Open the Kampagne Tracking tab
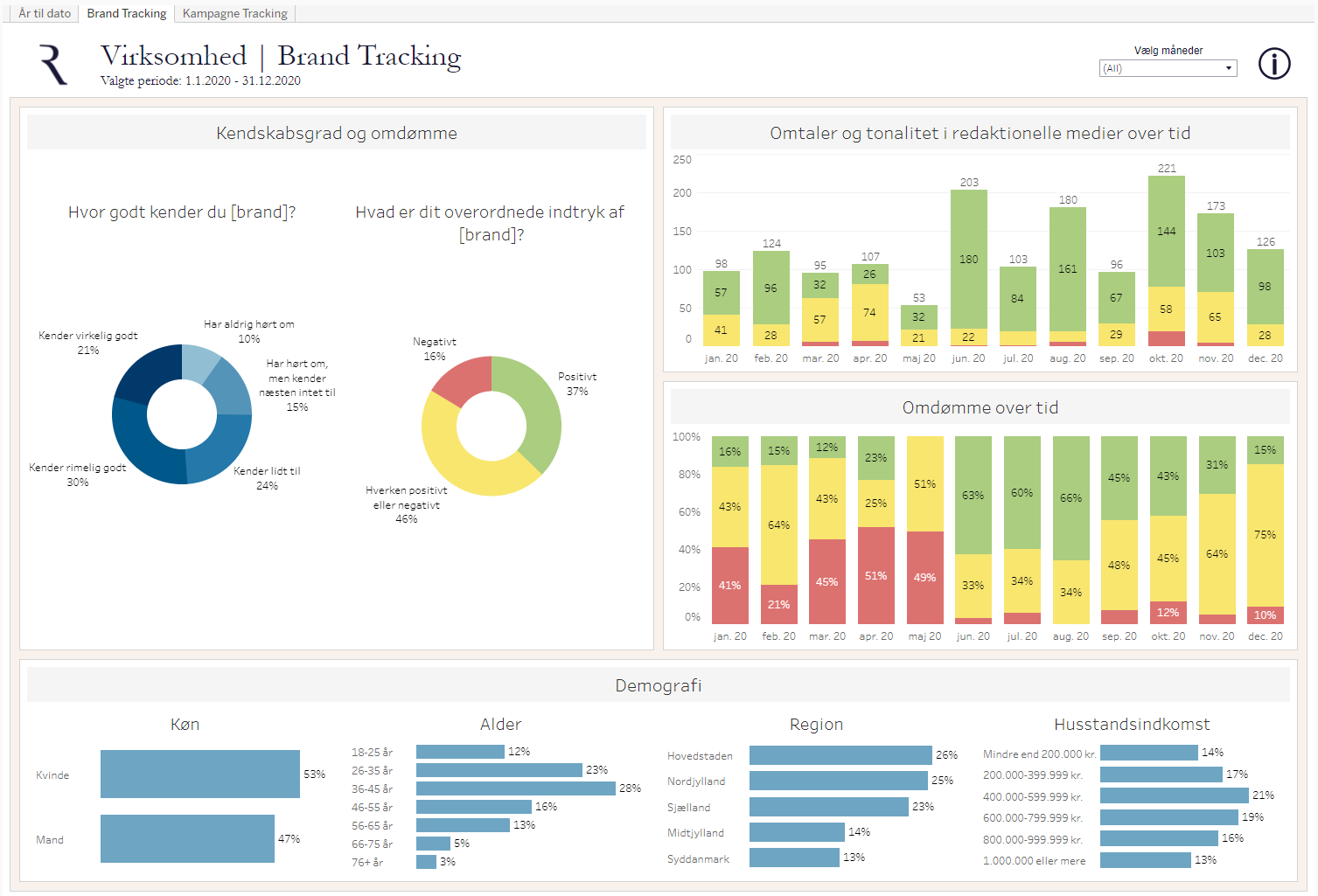Viewport: 1318px width, 896px height. click(x=234, y=13)
